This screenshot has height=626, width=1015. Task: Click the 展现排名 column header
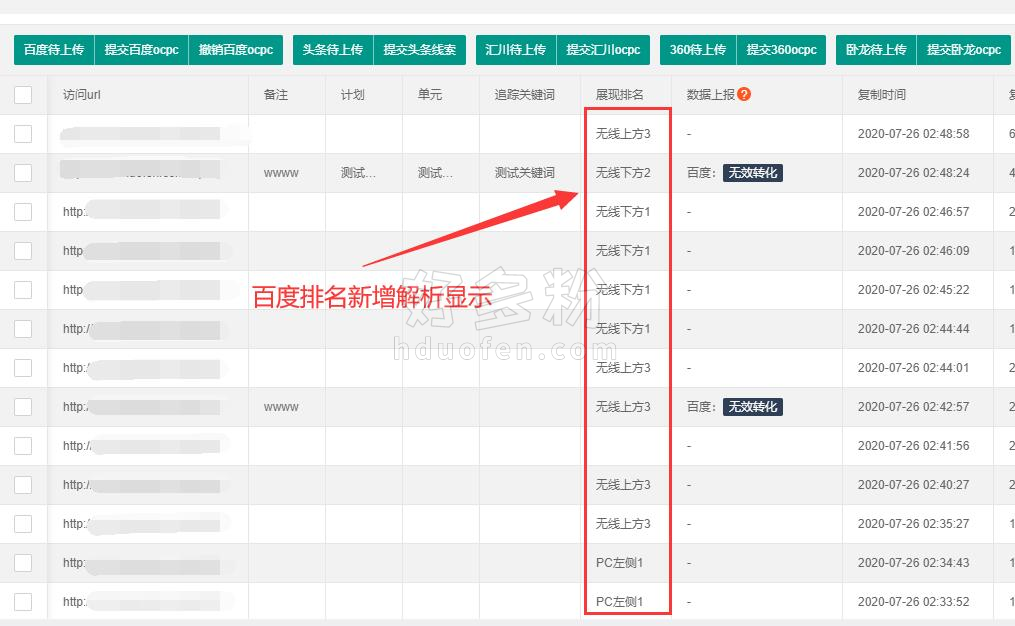pos(619,95)
